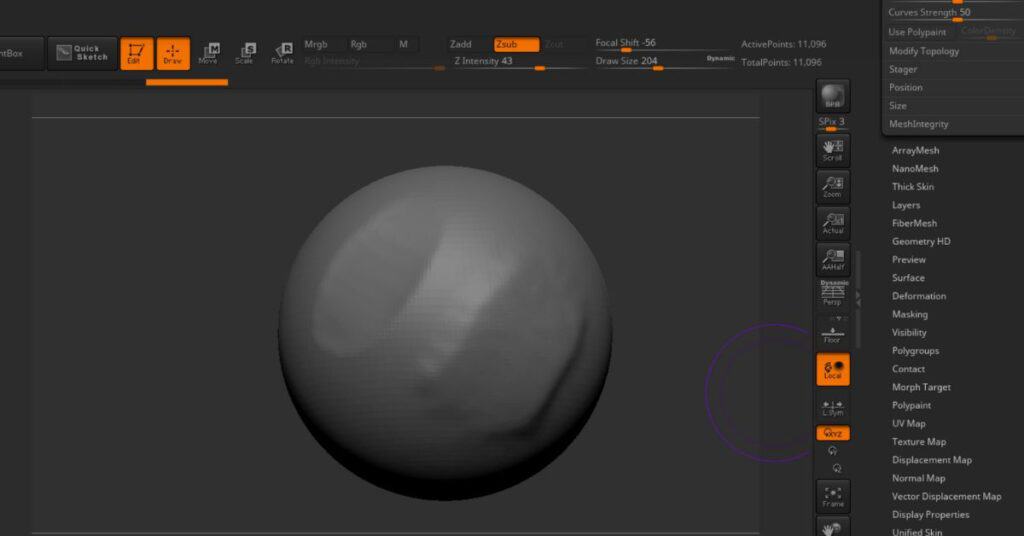Open the Visibility subpalette
The image size is (1024, 536).
(909, 333)
